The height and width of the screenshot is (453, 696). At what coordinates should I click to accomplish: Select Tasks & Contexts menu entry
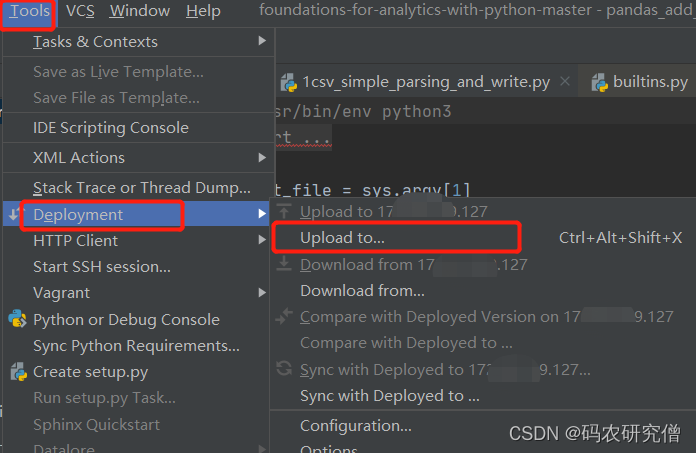(x=138, y=41)
